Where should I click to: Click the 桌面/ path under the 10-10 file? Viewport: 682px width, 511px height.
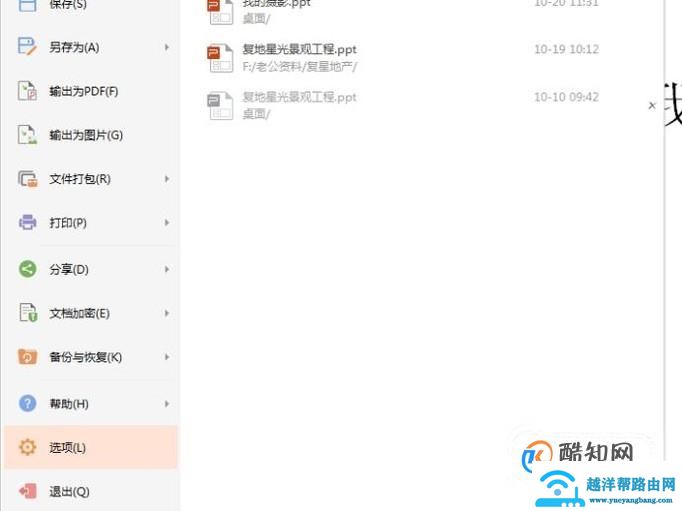pos(256,114)
